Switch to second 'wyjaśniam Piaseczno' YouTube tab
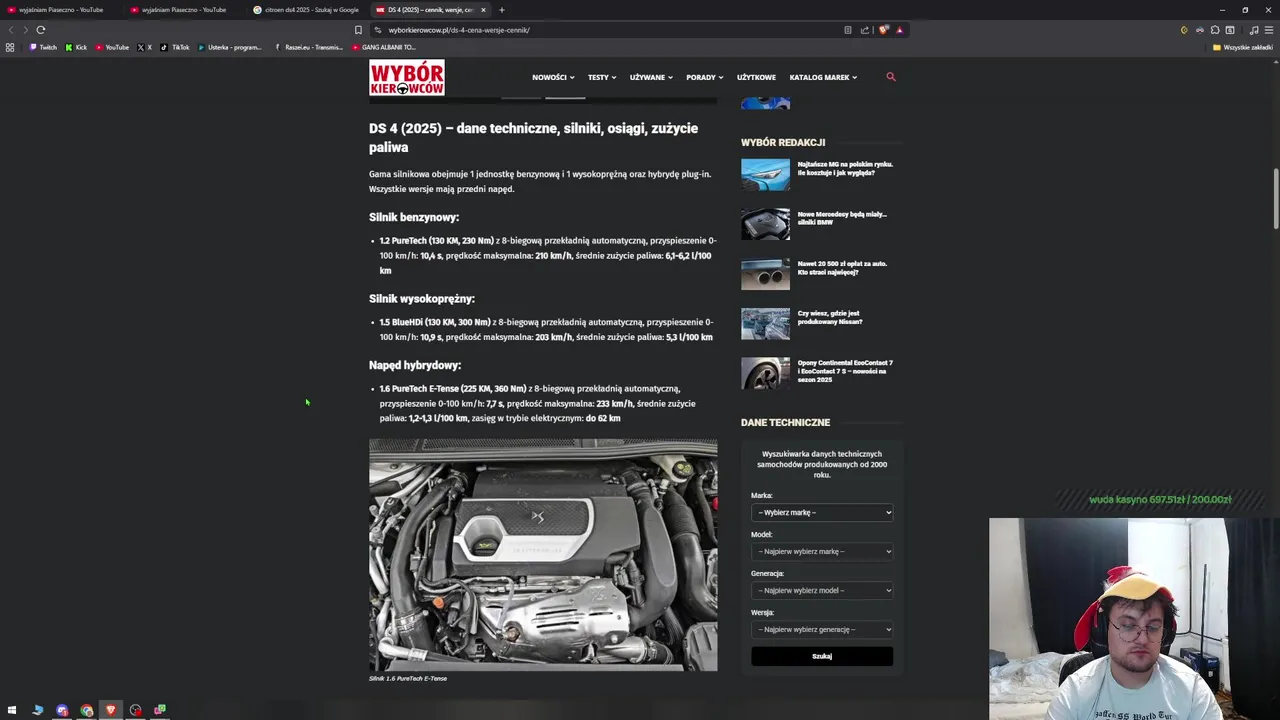 point(184,10)
